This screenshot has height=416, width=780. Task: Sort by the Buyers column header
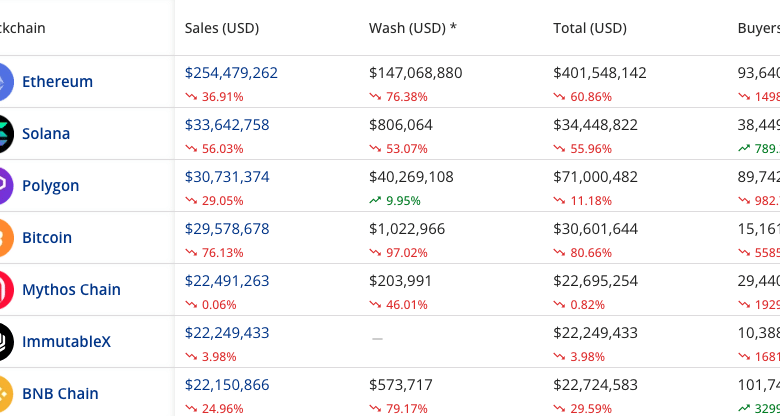pyautogui.click(x=758, y=28)
